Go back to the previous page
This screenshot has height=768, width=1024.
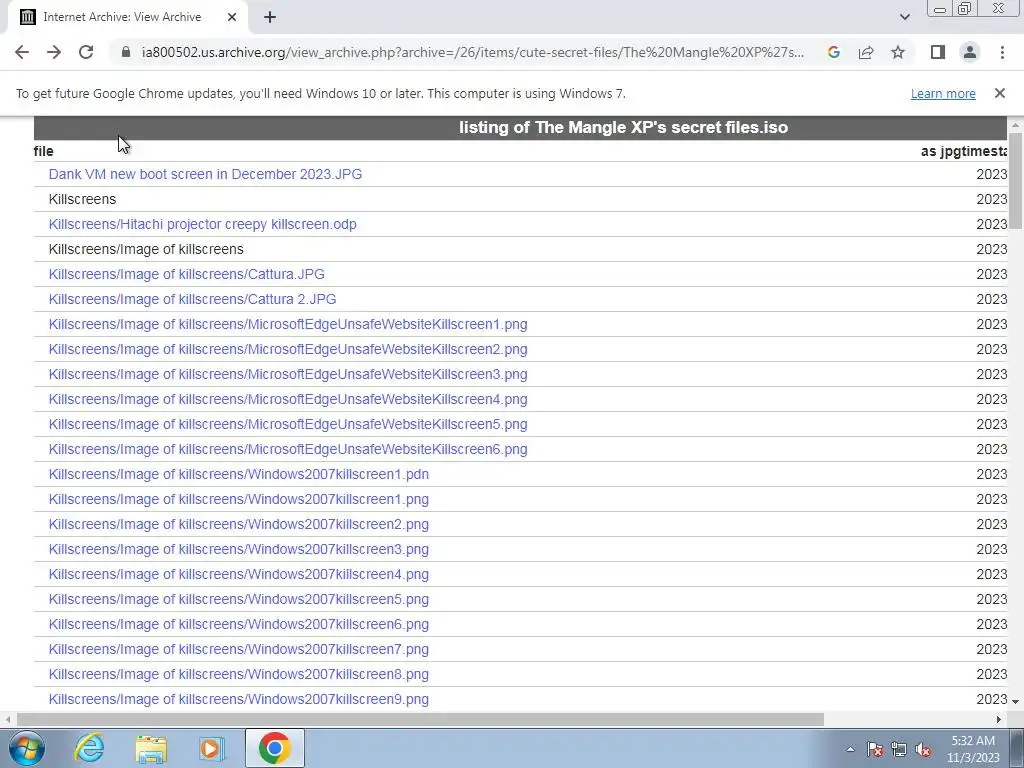(x=22, y=52)
